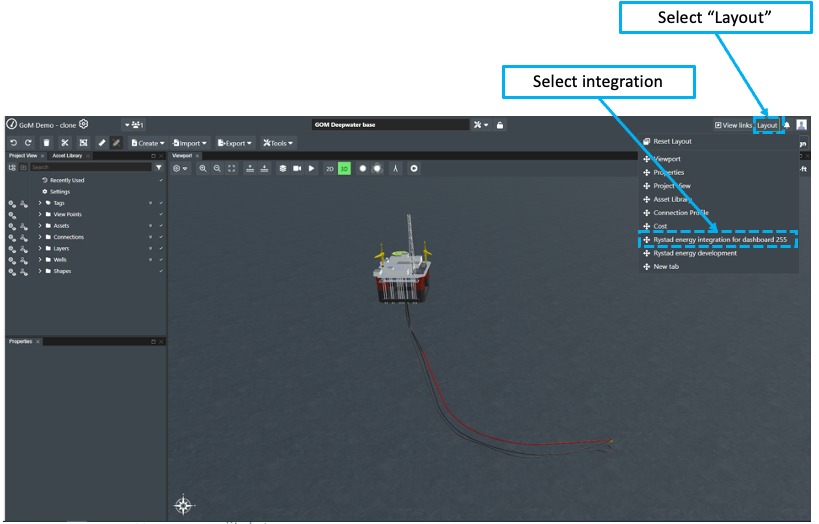
Task: Click the compass icon in viewport corner
Action: pos(184,504)
